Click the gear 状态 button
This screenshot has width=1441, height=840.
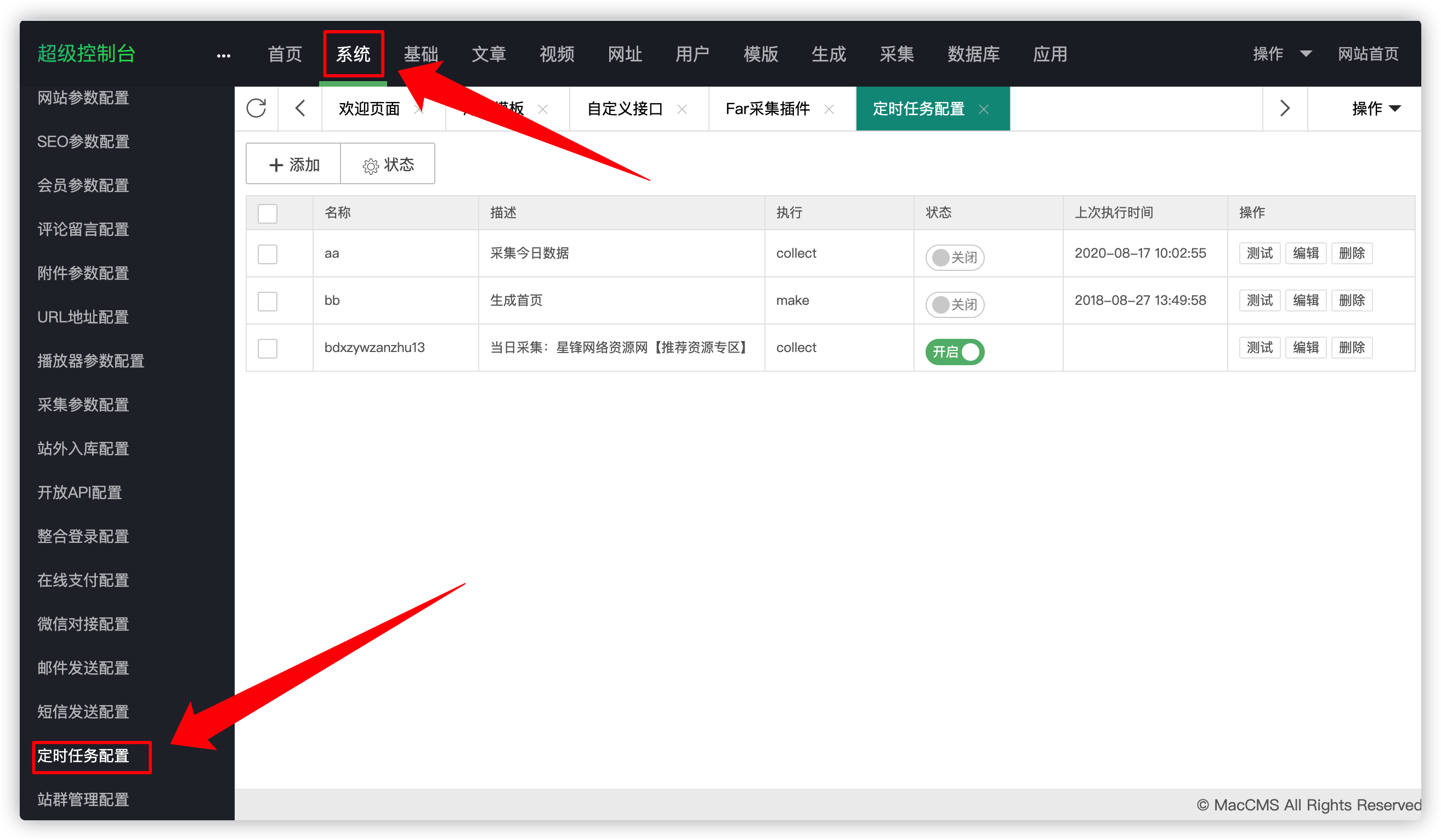tap(388, 164)
